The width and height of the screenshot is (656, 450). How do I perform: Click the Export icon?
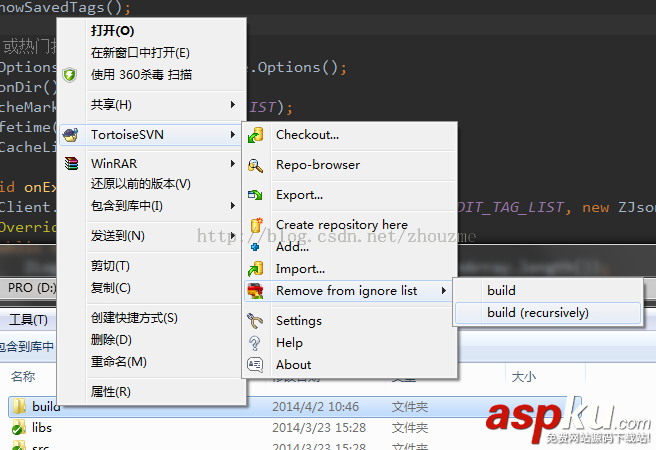(255, 195)
